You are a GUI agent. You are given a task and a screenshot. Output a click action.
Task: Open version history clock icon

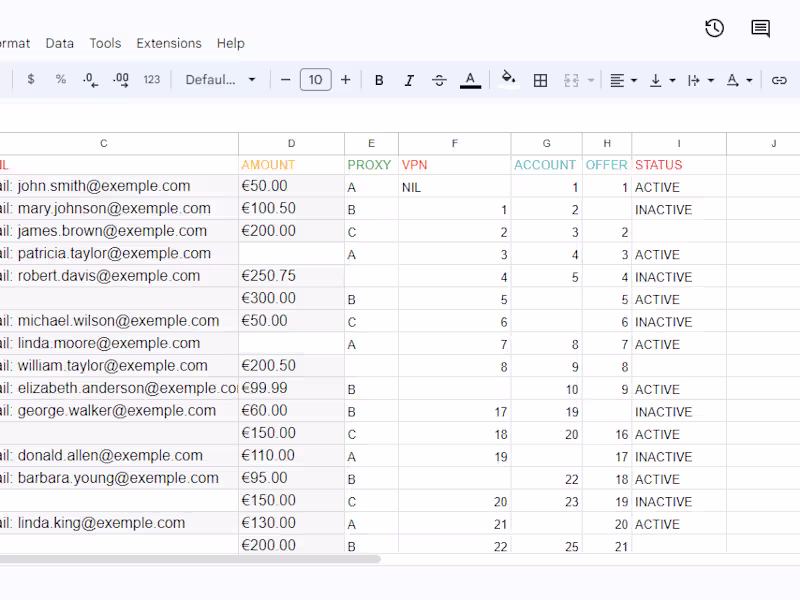click(714, 29)
